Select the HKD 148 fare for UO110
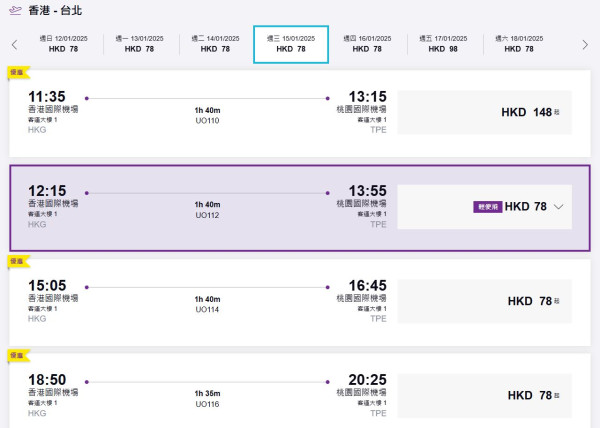 point(485,112)
